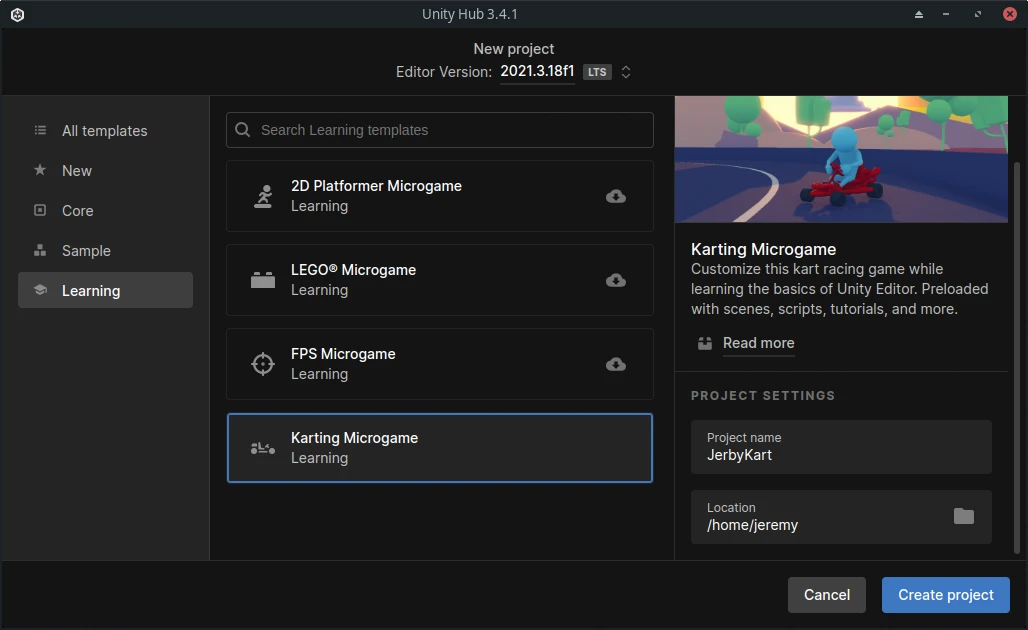Click the PROJECT SETTINGS heading
The width and height of the screenshot is (1028, 630).
tap(763, 395)
